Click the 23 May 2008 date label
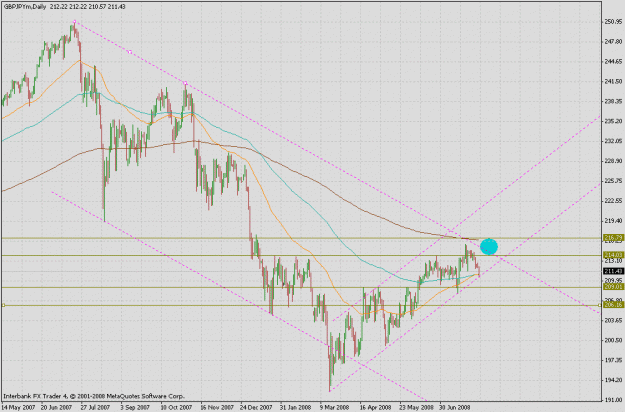The image size is (625, 412). point(417,408)
